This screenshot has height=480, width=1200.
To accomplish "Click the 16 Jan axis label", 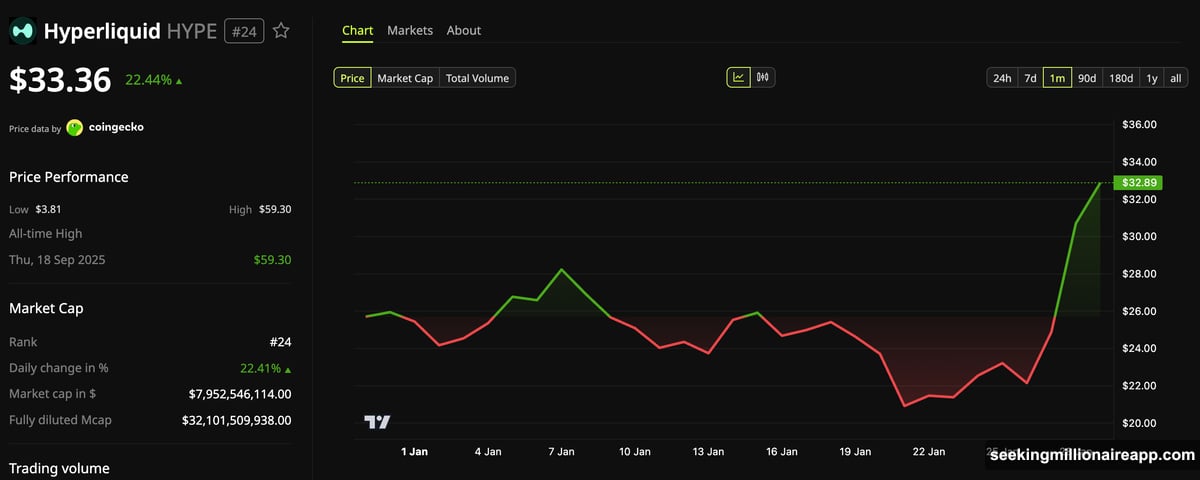I will pyautogui.click(x=782, y=452).
